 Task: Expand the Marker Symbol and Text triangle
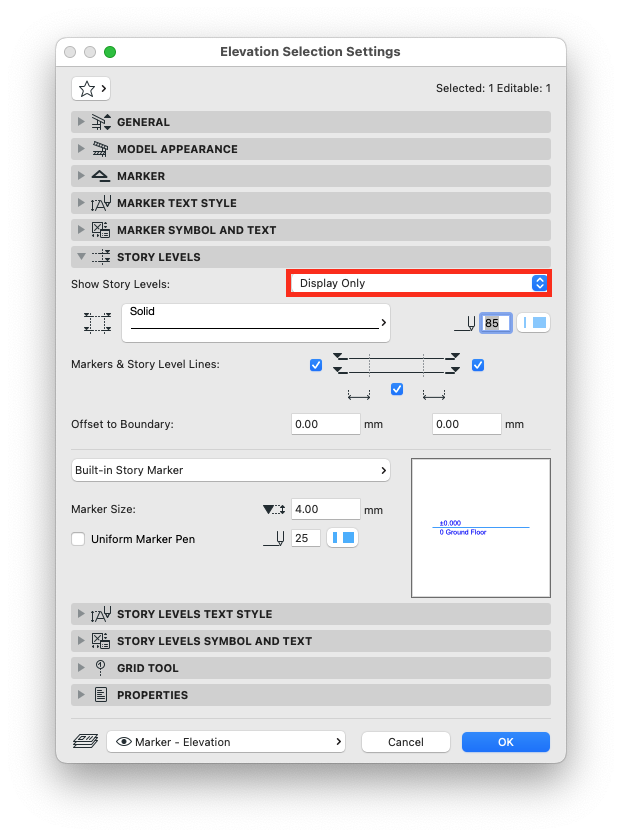[81, 230]
